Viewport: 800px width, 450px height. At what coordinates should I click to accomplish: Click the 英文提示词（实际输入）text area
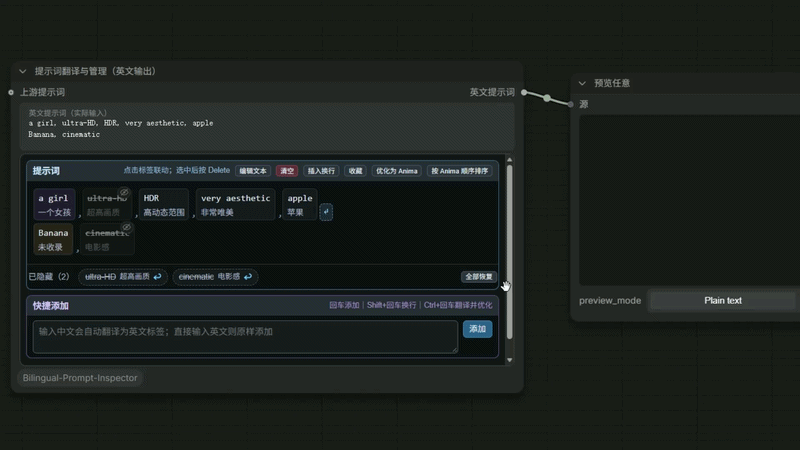(x=267, y=127)
